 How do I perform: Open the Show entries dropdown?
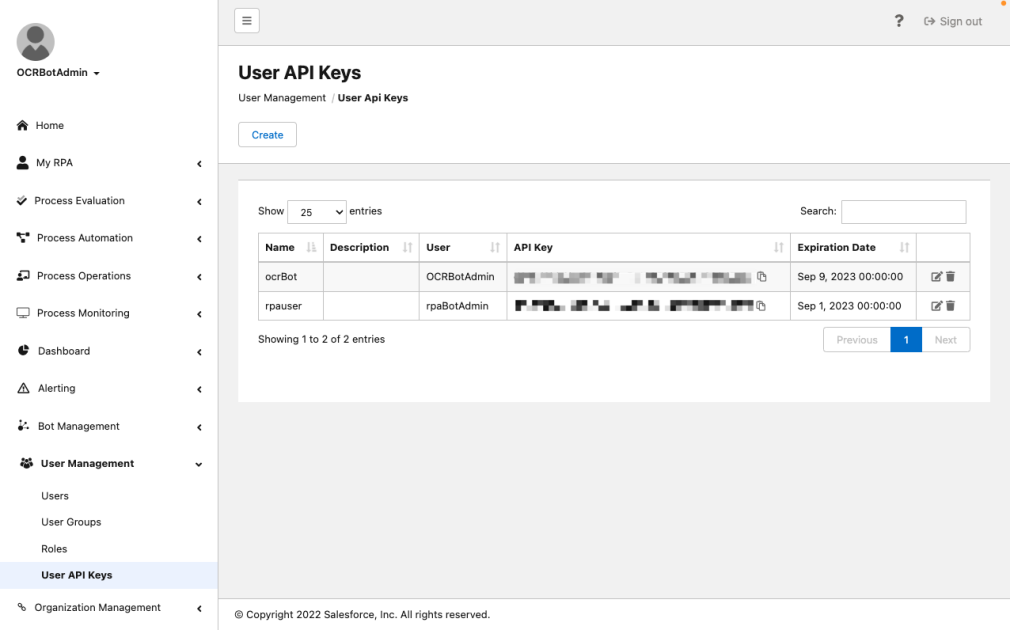(x=316, y=211)
